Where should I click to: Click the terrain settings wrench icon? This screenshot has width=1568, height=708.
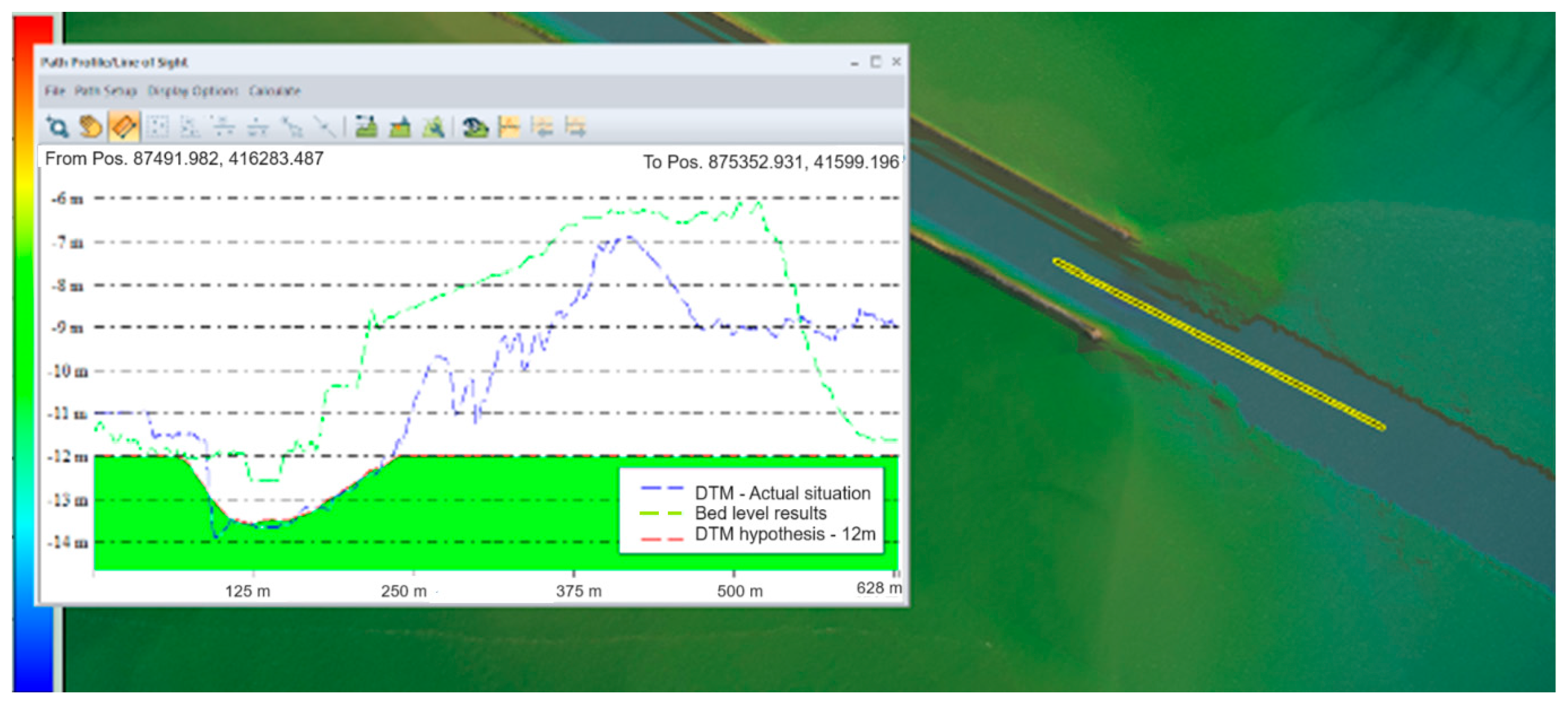pos(433,127)
